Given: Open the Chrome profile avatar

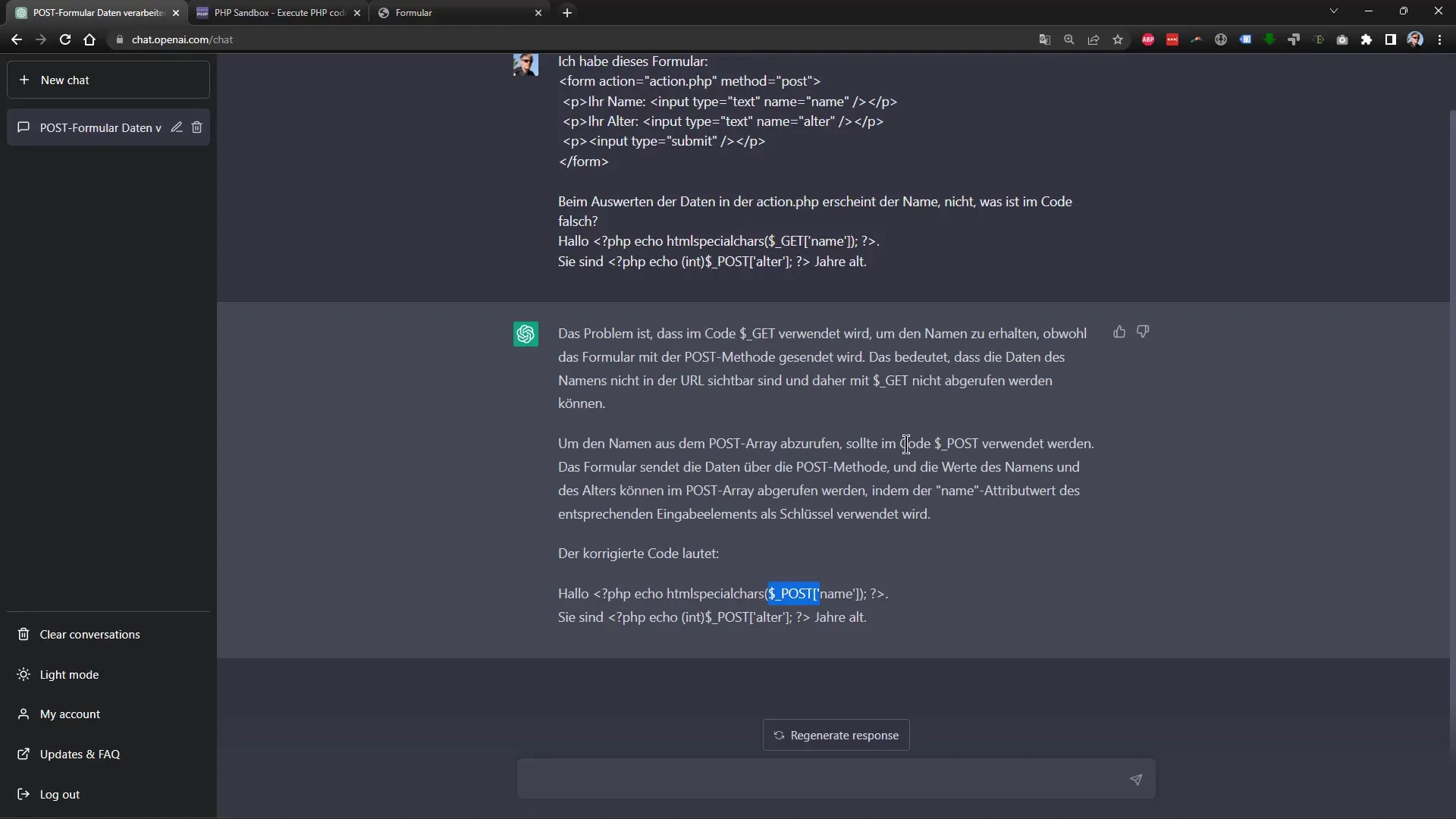Looking at the screenshot, I should [x=1415, y=39].
